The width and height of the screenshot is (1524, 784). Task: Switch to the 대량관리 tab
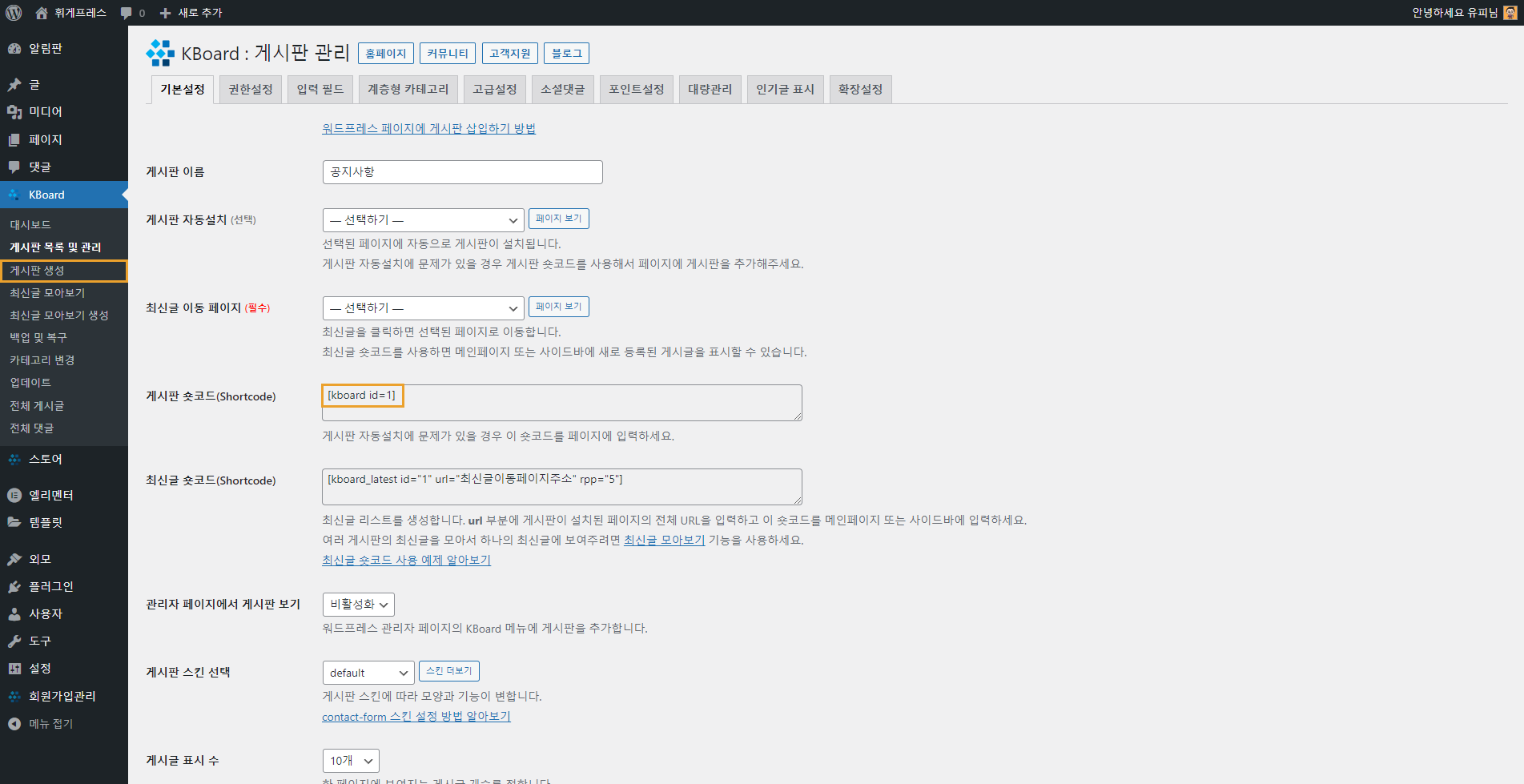tap(710, 89)
